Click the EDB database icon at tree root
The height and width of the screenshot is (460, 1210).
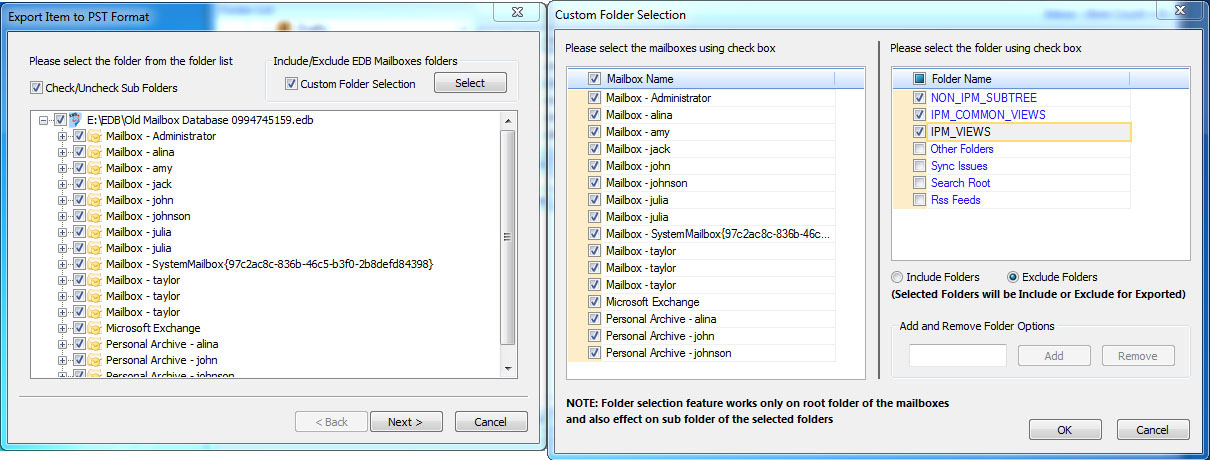pyautogui.click(x=76, y=120)
